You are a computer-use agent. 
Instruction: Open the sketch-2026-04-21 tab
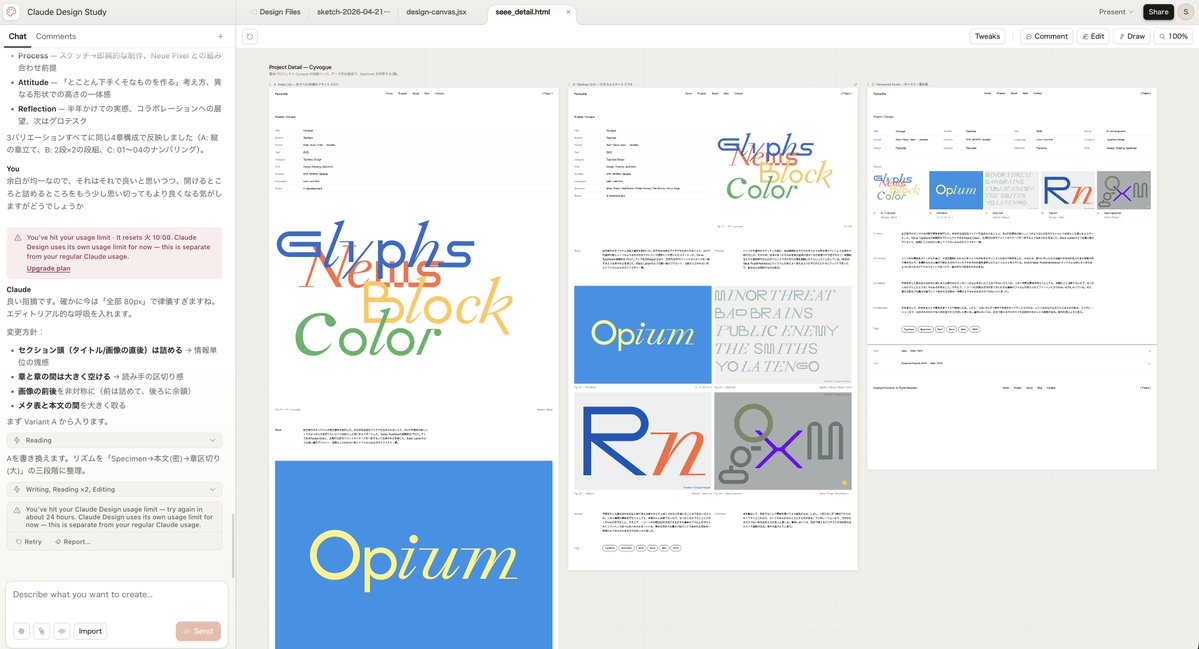coord(353,12)
